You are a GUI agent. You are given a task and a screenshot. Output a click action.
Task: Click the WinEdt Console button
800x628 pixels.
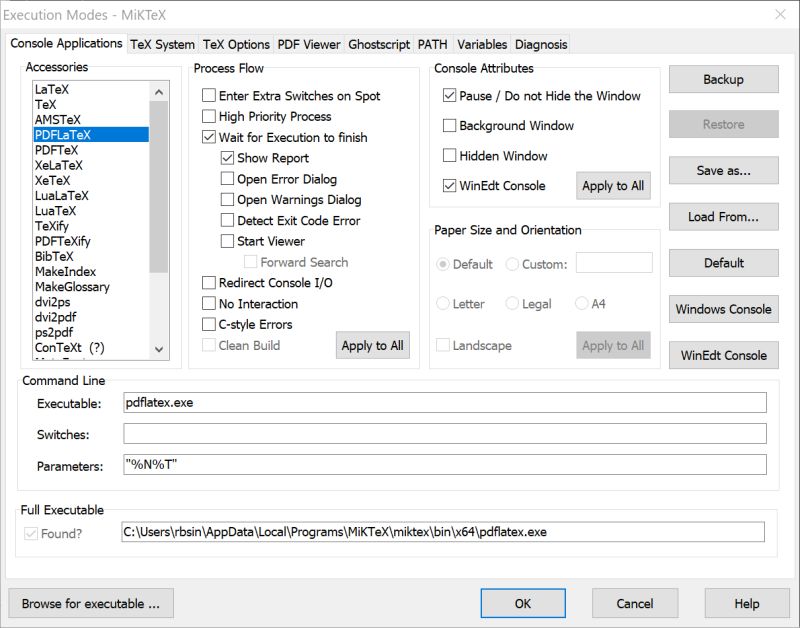click(x=723, y=355)
